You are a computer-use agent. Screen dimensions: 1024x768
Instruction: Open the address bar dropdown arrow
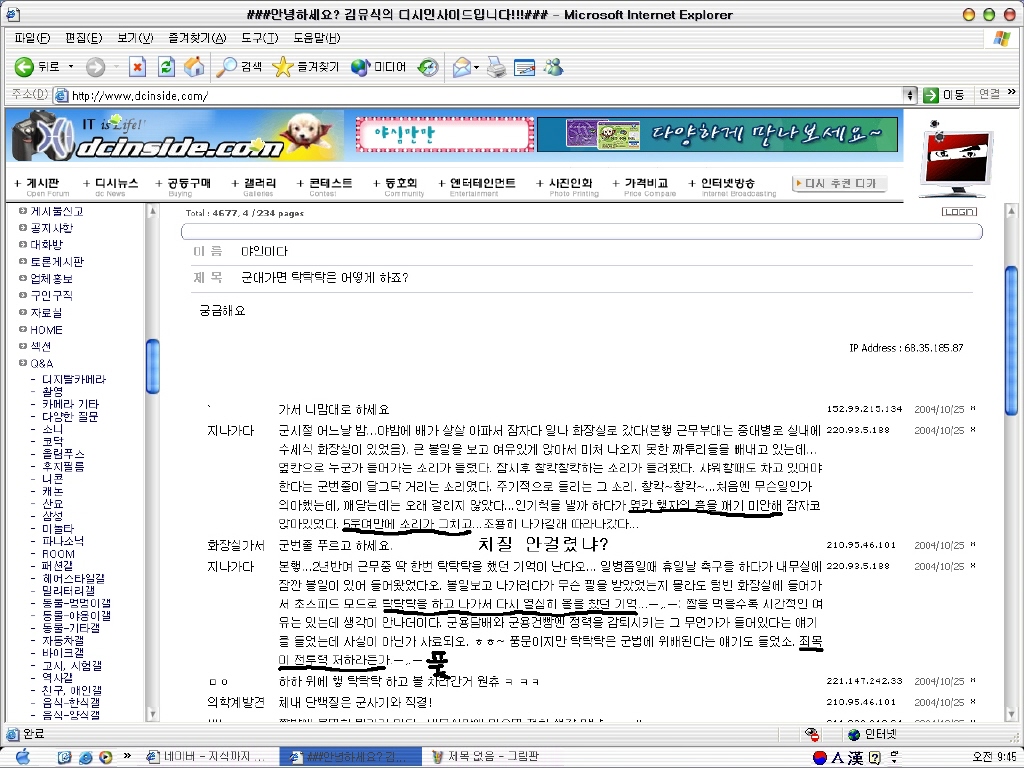pos(910,95)
